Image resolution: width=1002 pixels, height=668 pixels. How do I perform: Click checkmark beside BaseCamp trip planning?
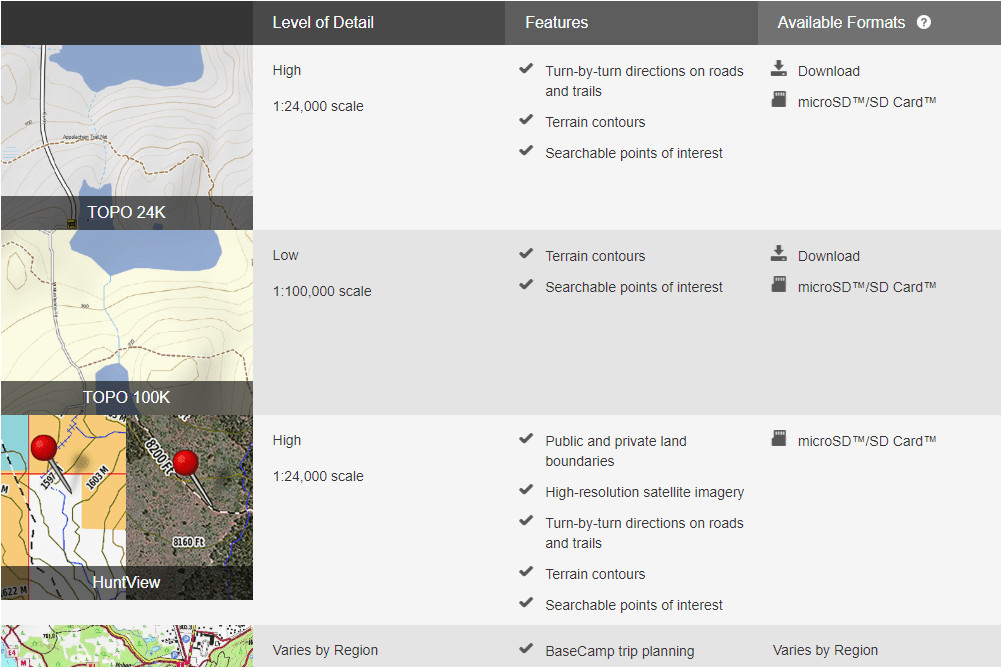(526, 649)
